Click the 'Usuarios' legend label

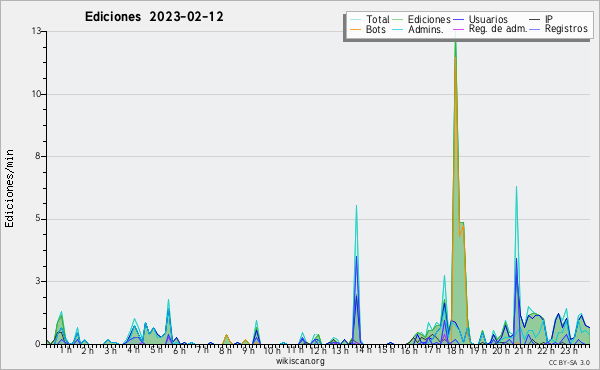point(488,19)
